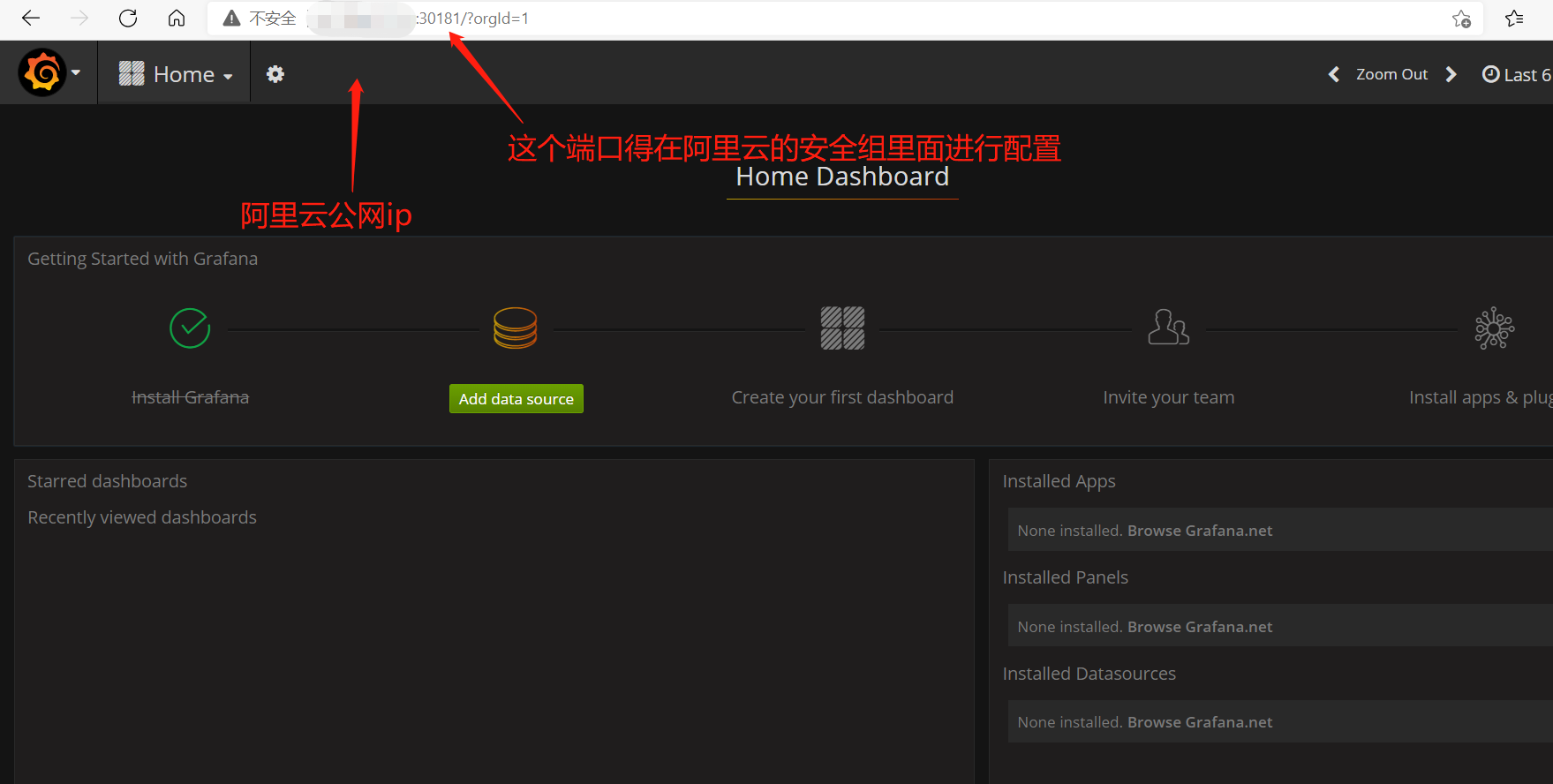Select Invite your team step
The height and width of the screenshot is (784, 1553).
tap(1169, 397)
